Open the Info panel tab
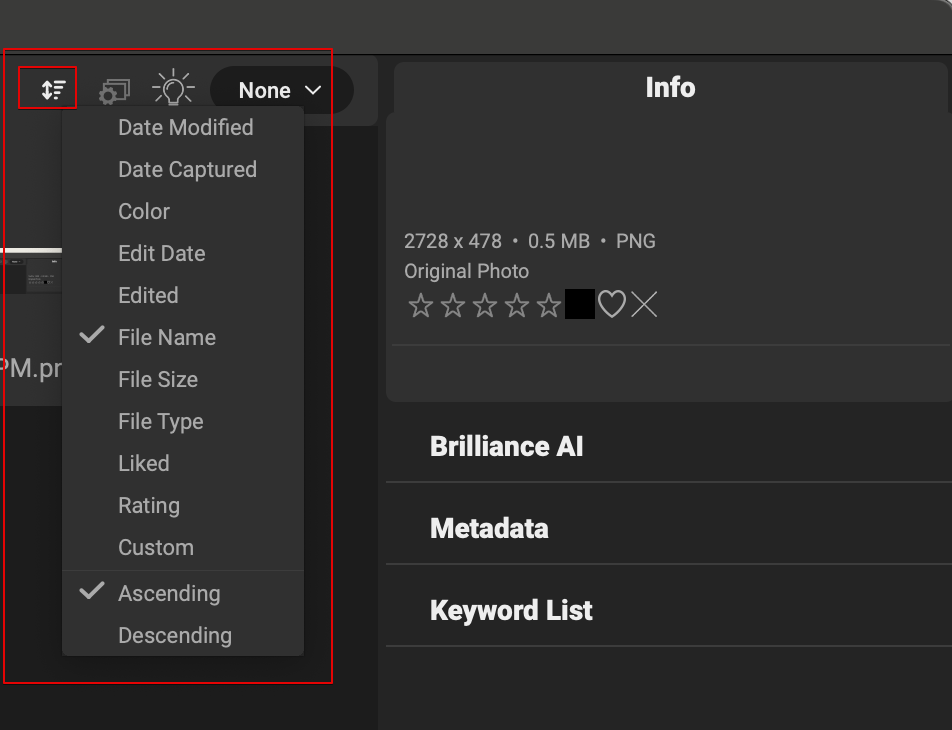The image size is (952, 730). (x=670, y=88)
